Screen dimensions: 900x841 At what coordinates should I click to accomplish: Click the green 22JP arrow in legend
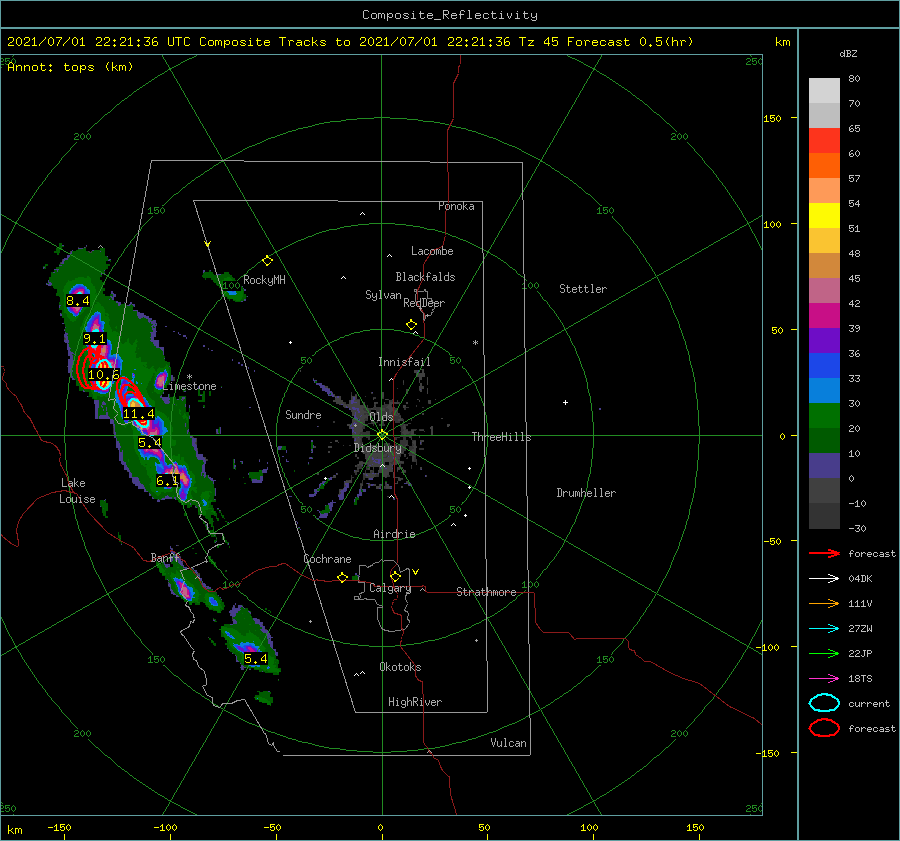(x=824, y=653)
